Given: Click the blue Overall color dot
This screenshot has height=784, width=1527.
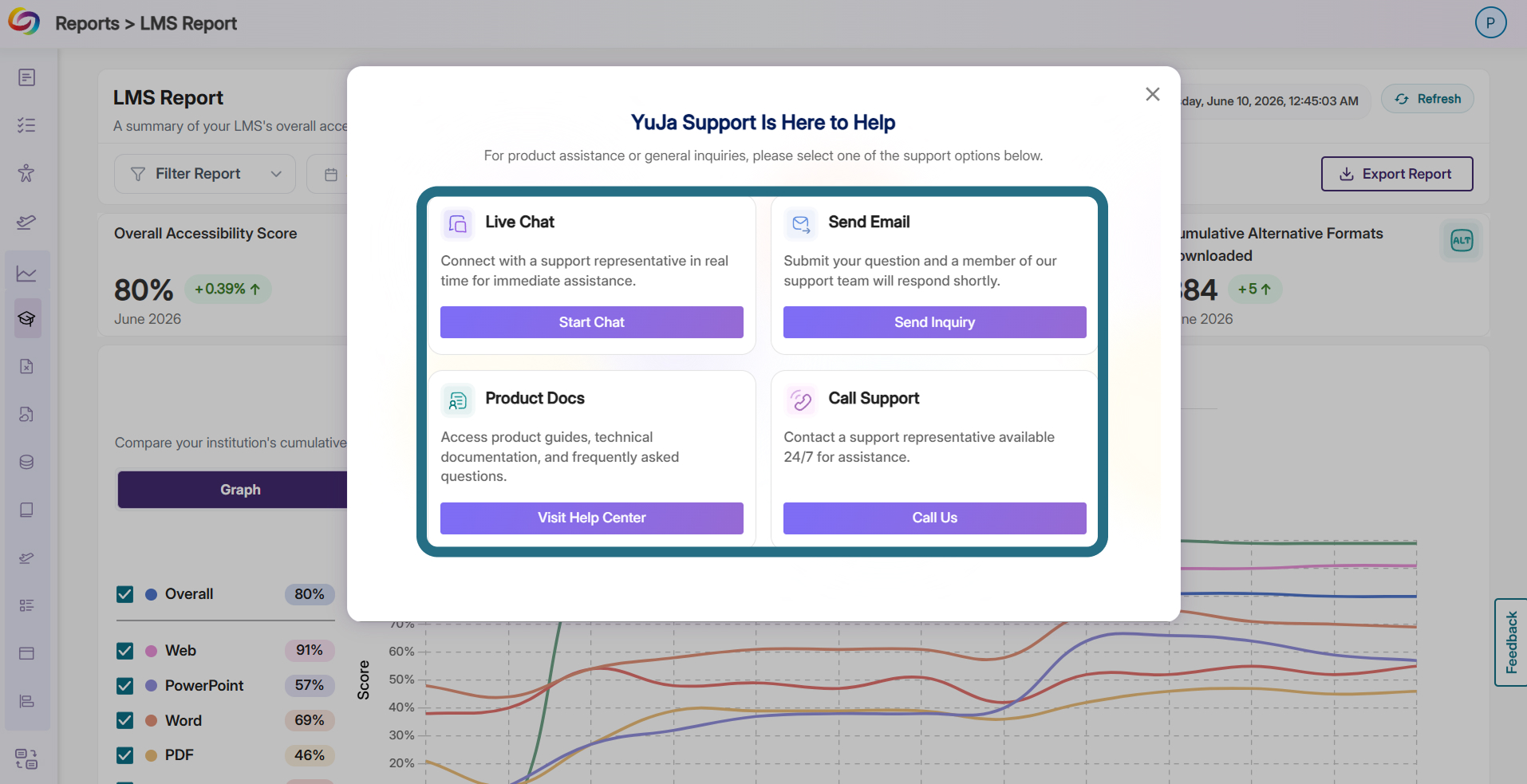Looking at the screenshot, I should point(151,594).
